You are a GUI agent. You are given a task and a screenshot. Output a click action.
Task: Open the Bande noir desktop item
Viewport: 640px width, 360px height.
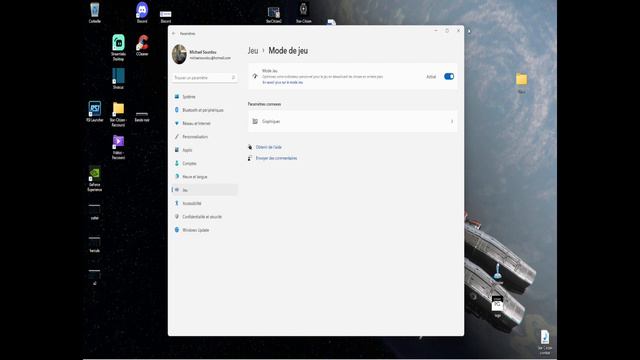[142, 116]
